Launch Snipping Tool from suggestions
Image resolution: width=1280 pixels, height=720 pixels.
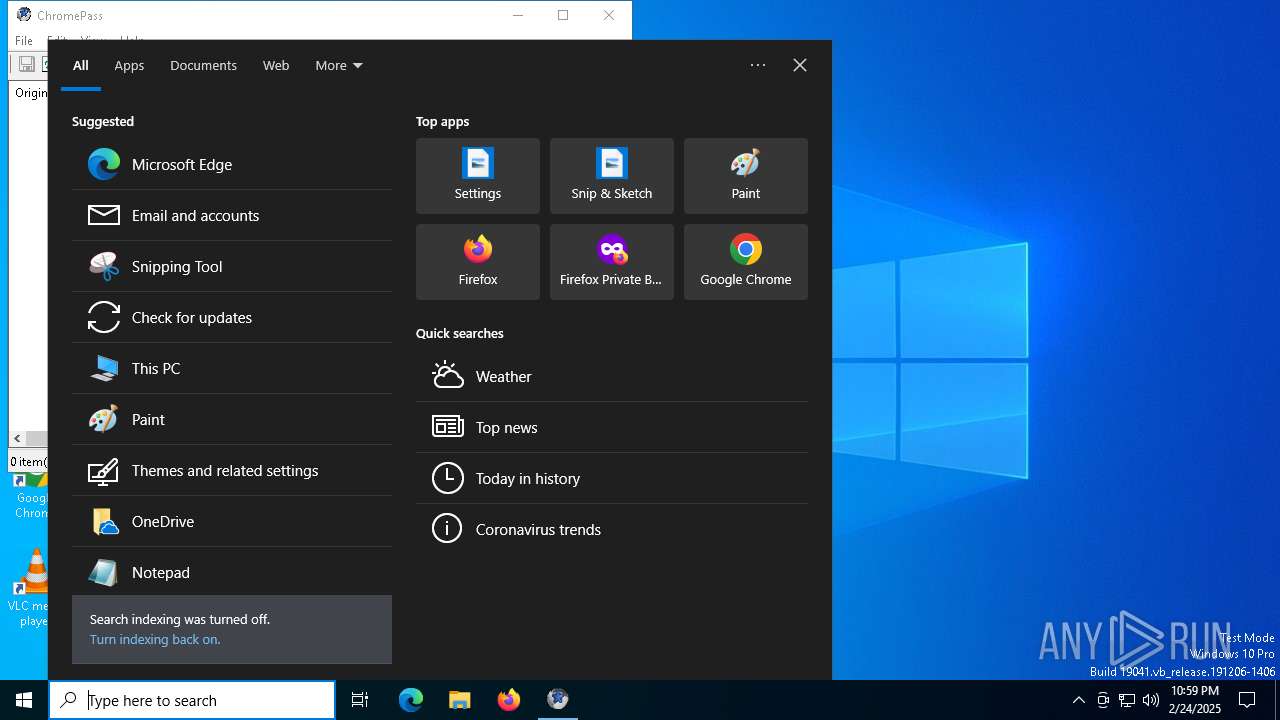click(232, 266)
